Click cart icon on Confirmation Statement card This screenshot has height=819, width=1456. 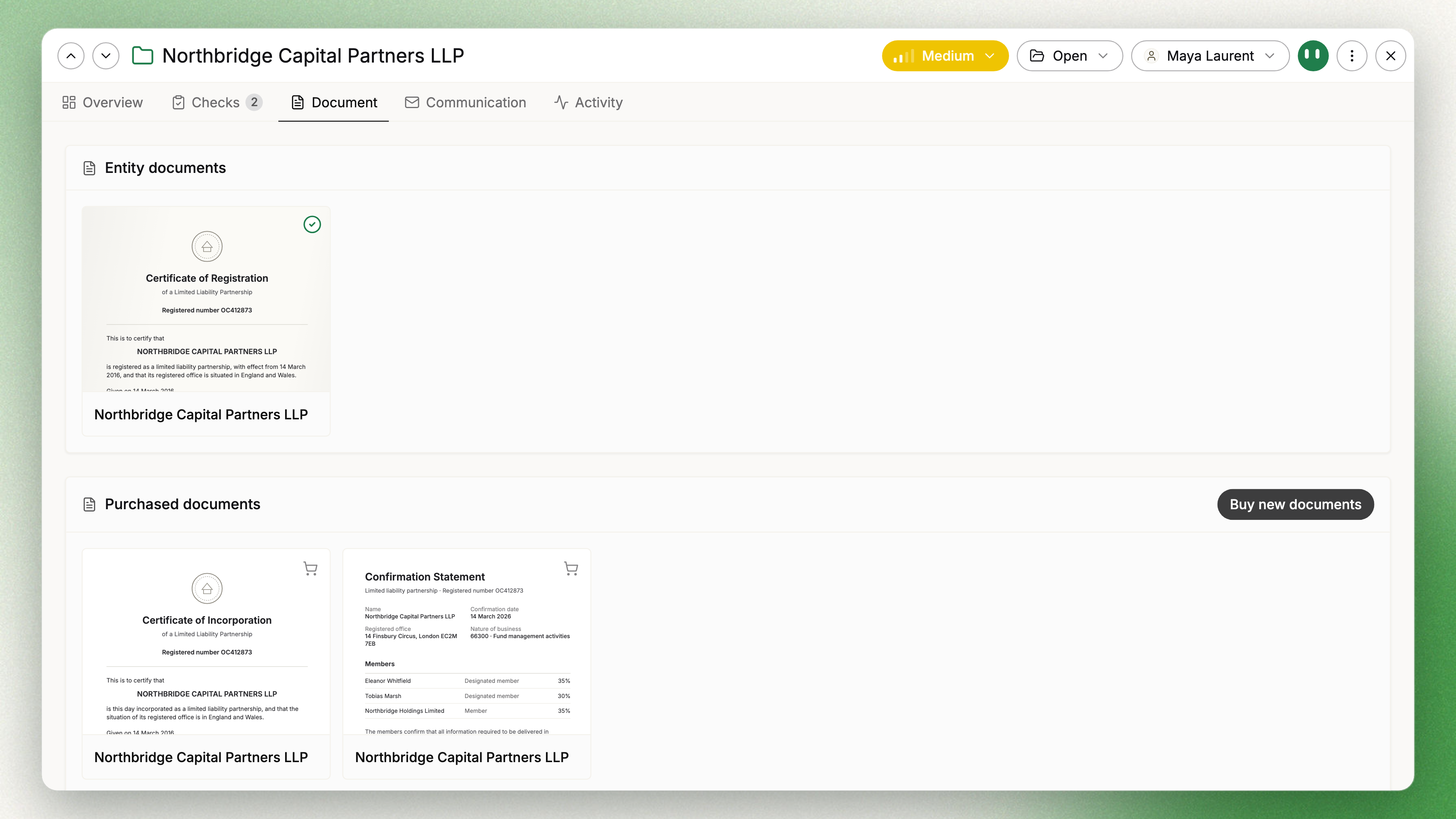(571, 568)
